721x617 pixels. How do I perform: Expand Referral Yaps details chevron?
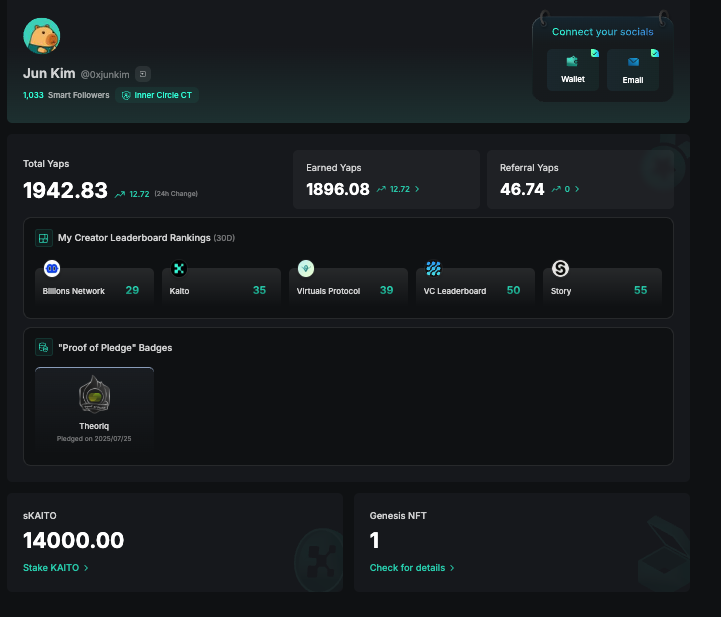[x=577, y=189]
